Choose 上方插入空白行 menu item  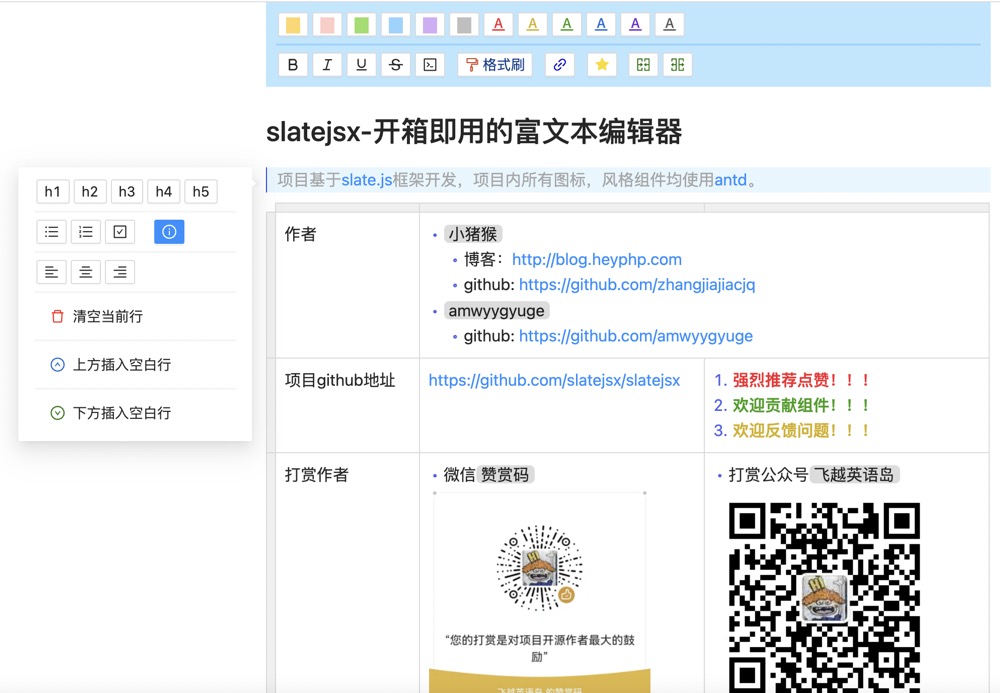[135, 365]
